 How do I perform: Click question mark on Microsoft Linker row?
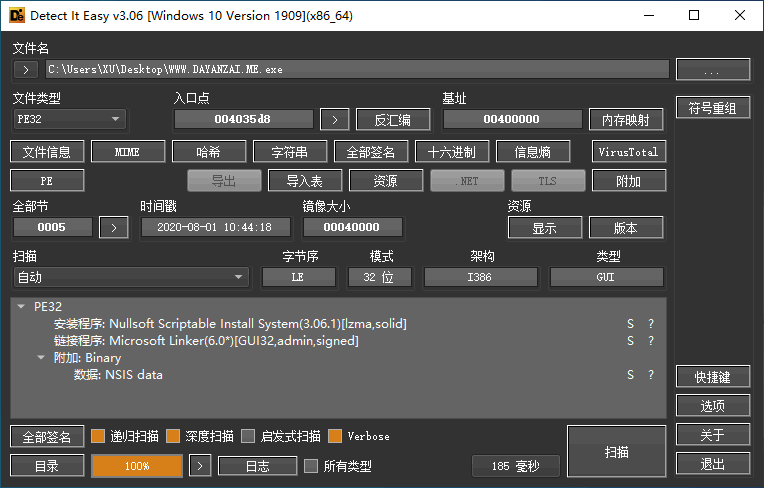651,341
